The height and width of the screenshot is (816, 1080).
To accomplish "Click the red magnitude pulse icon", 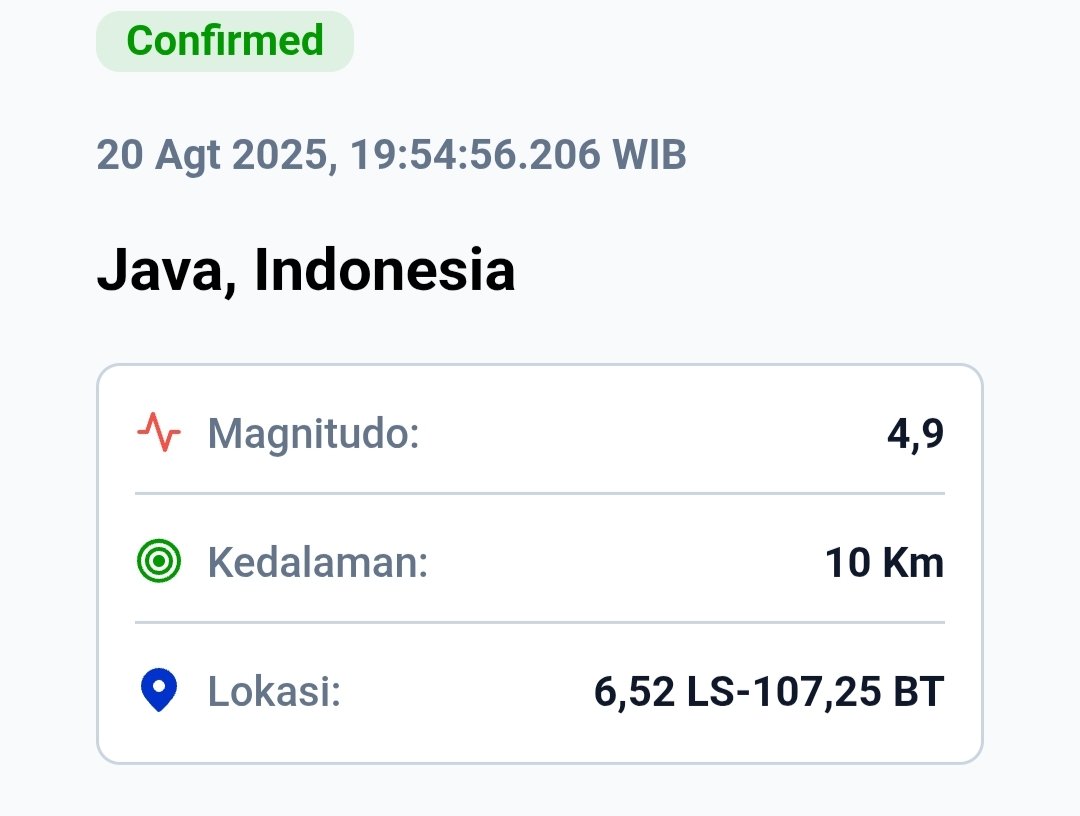I will [x=159, y=432].
